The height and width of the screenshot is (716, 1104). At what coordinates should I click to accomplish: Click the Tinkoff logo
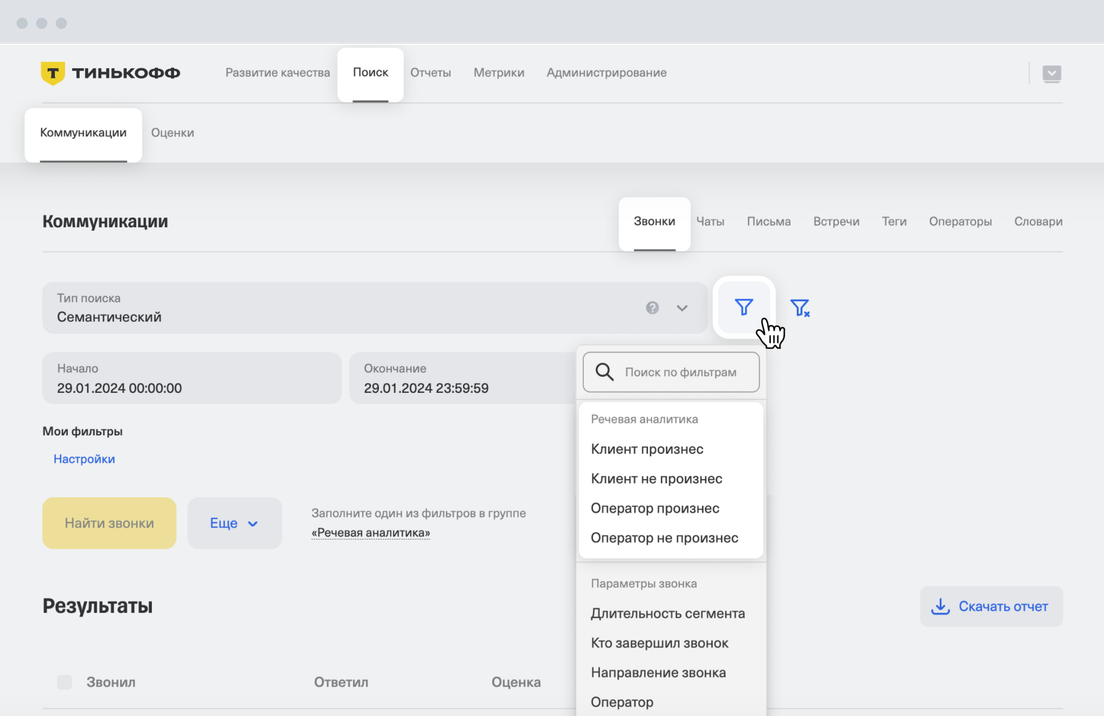(110, 73)
